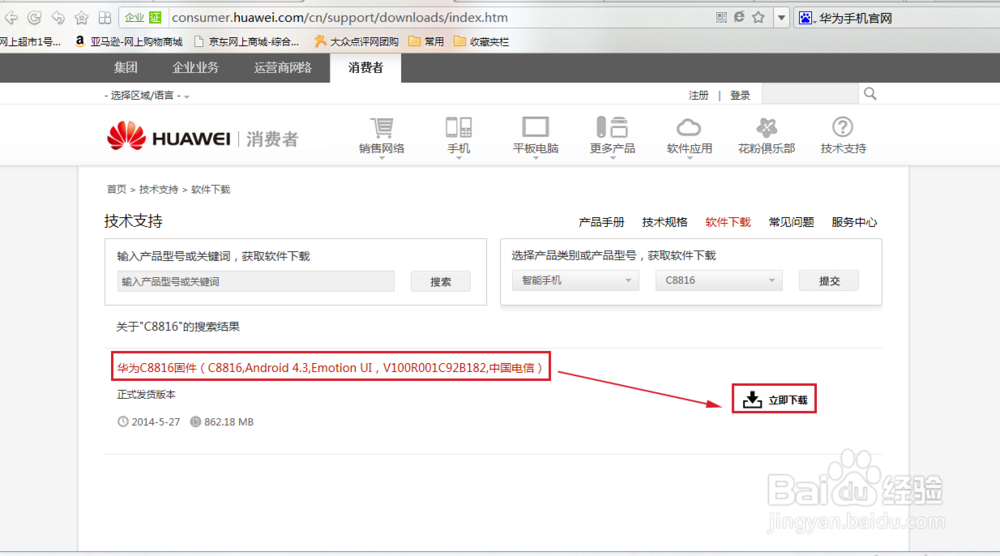Select the 消费者 tab
Viewport: 1000px width, 556px height.
click(365, 68)
